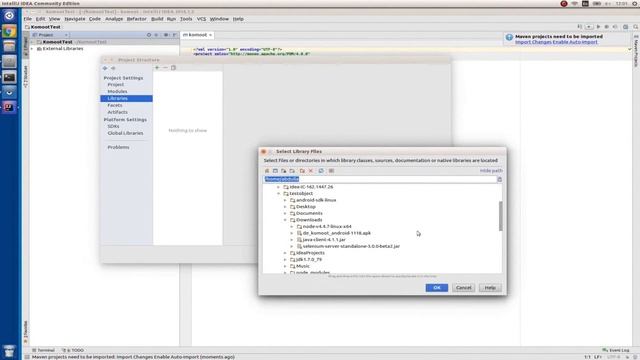The image size is (640, 360).
Task: Toggle show hidden files icon in file chooser
Action: [x=331, y=171]
